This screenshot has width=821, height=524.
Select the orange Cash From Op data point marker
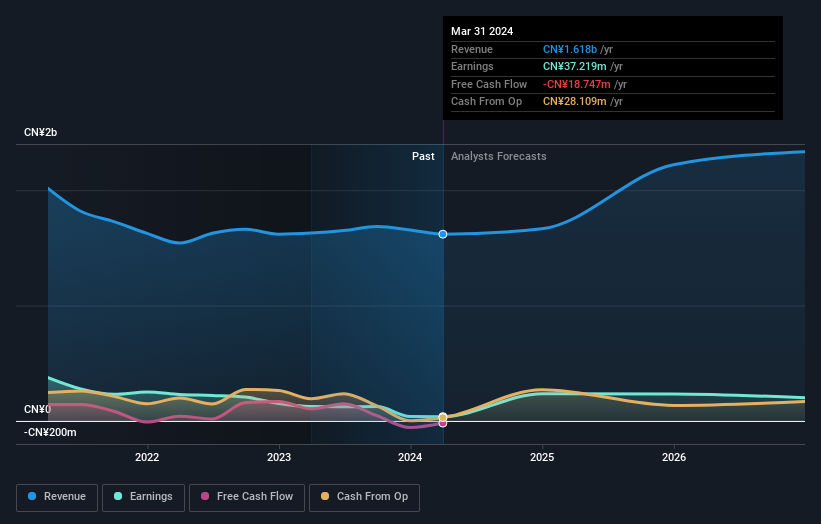click(x=443, y=417)
